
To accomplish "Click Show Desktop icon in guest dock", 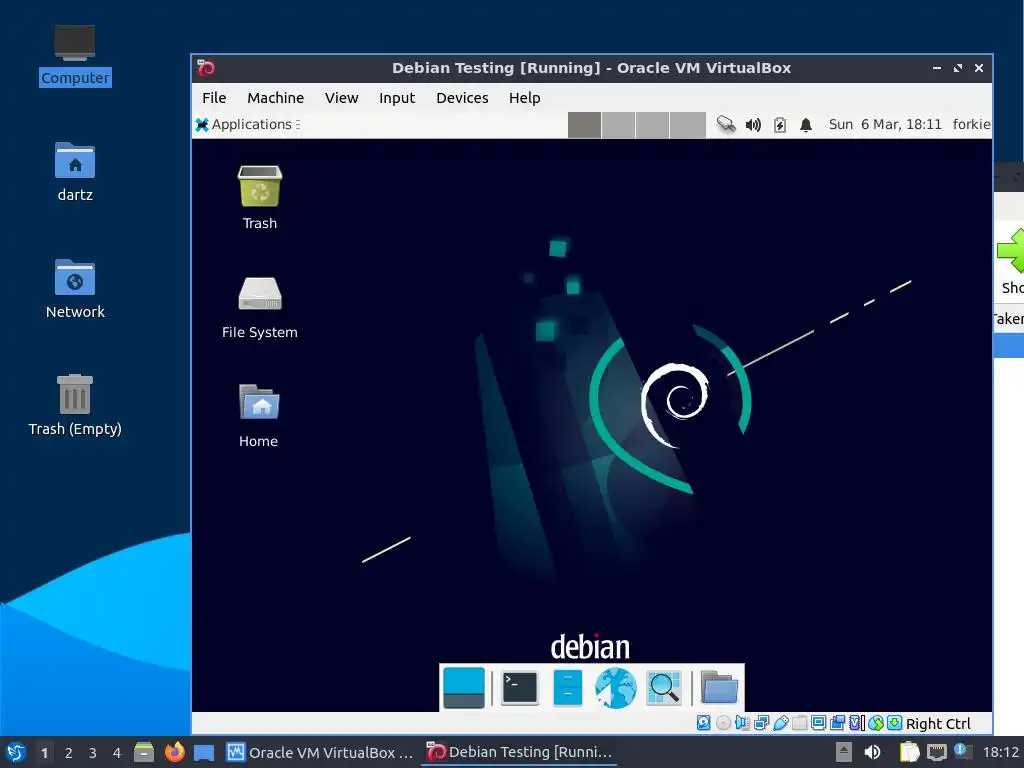I will point(464,688).
